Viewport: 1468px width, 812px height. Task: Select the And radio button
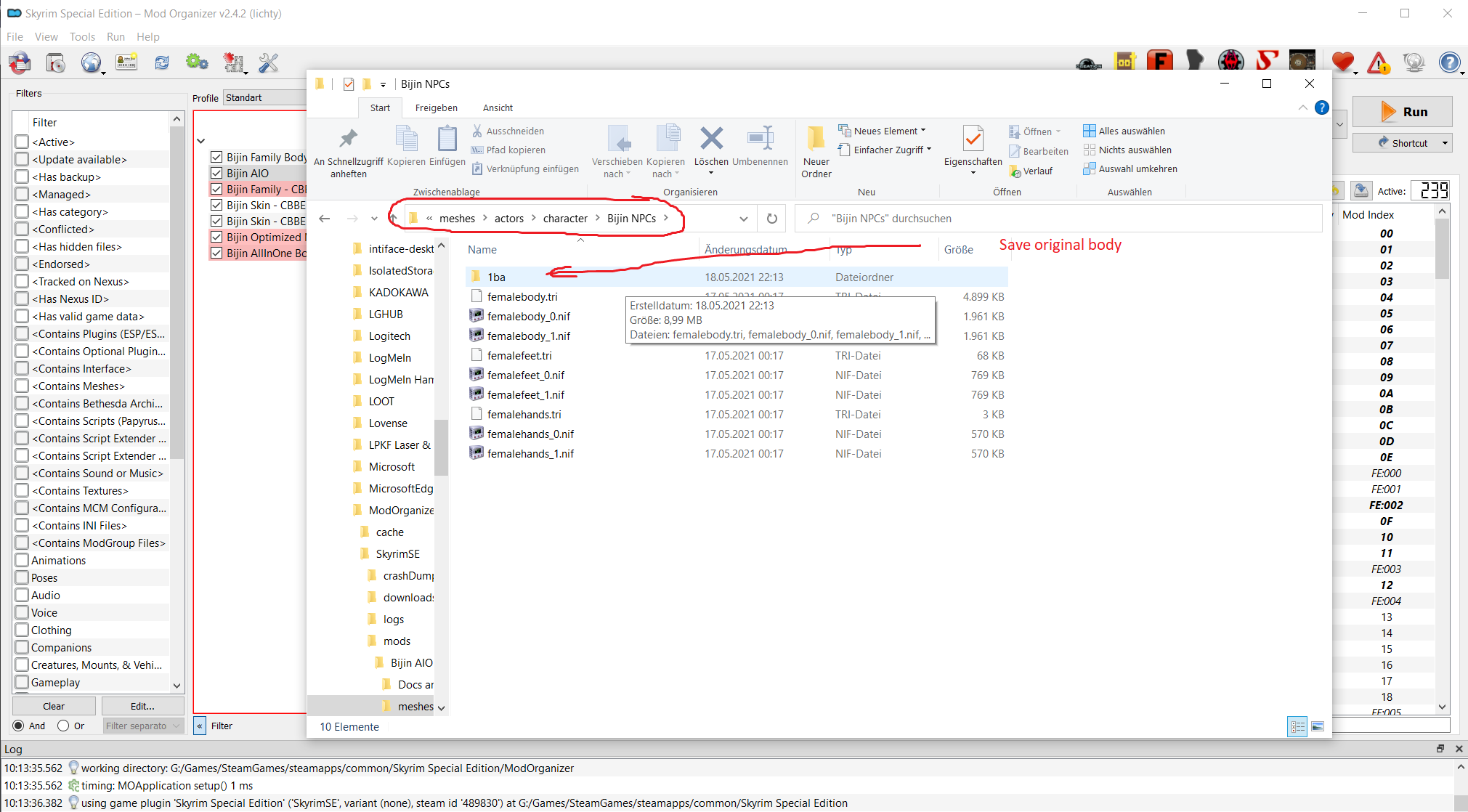coord(19,726)
